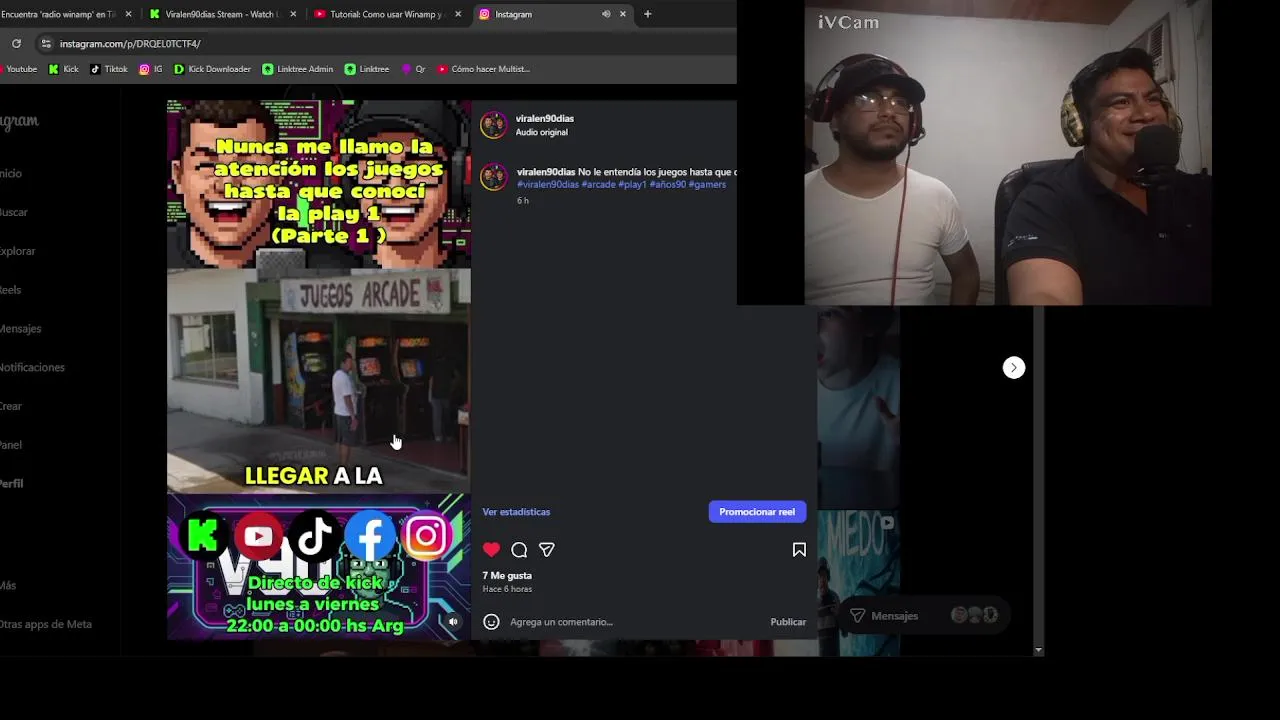The width and height of the screenshot is (1280, 720).
Task: Open a new browser tab
Action: click(647, 14)
